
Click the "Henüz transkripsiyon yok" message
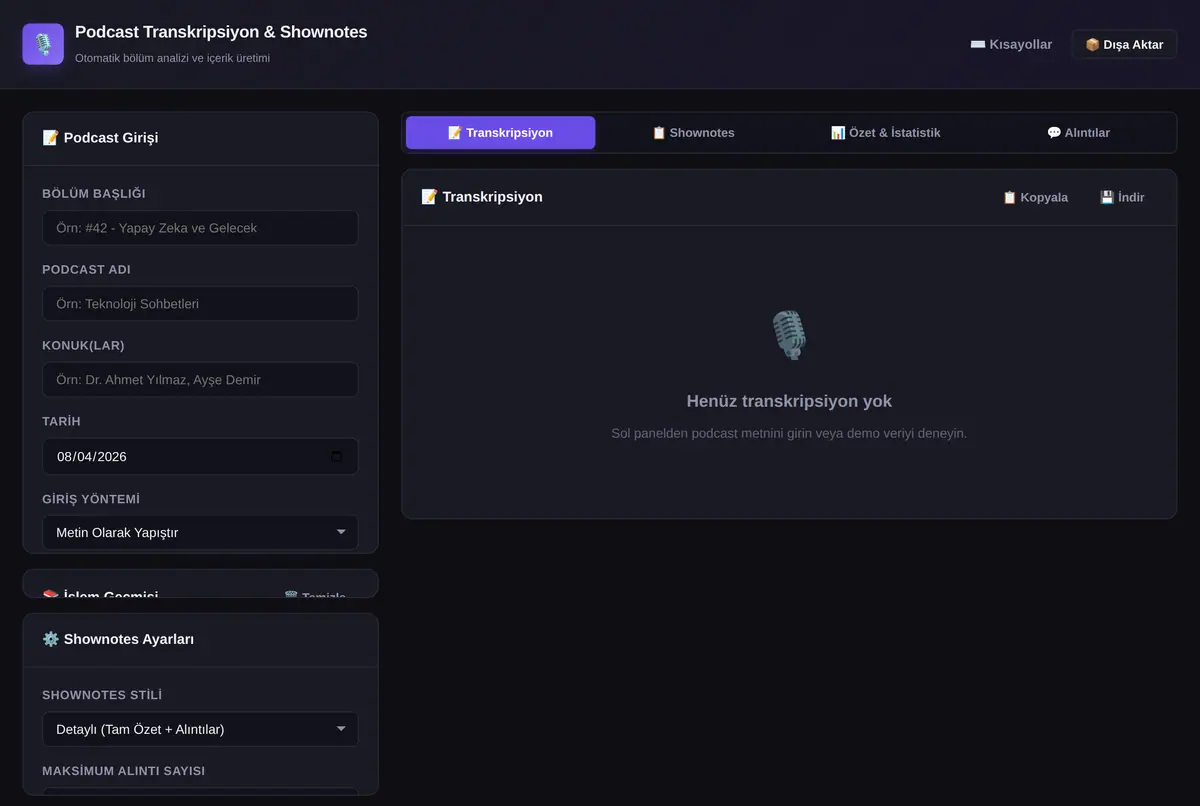pos(789,401)
